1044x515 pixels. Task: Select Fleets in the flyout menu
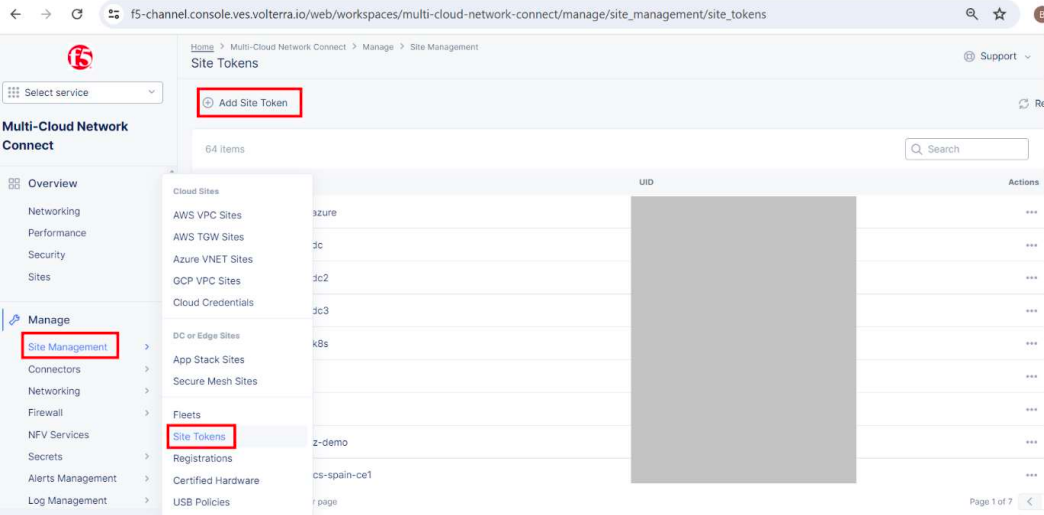click(186, 414)
